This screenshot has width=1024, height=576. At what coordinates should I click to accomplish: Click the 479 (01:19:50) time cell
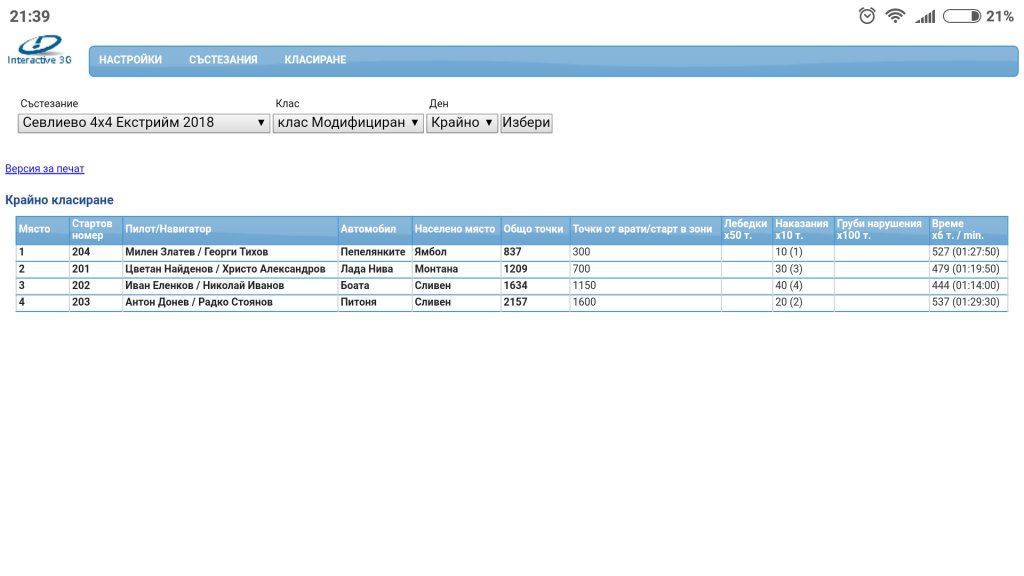(968, 269)
